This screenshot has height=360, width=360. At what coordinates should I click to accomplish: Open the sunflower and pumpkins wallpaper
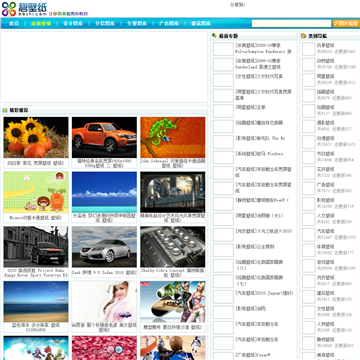(x=36, y=137)
